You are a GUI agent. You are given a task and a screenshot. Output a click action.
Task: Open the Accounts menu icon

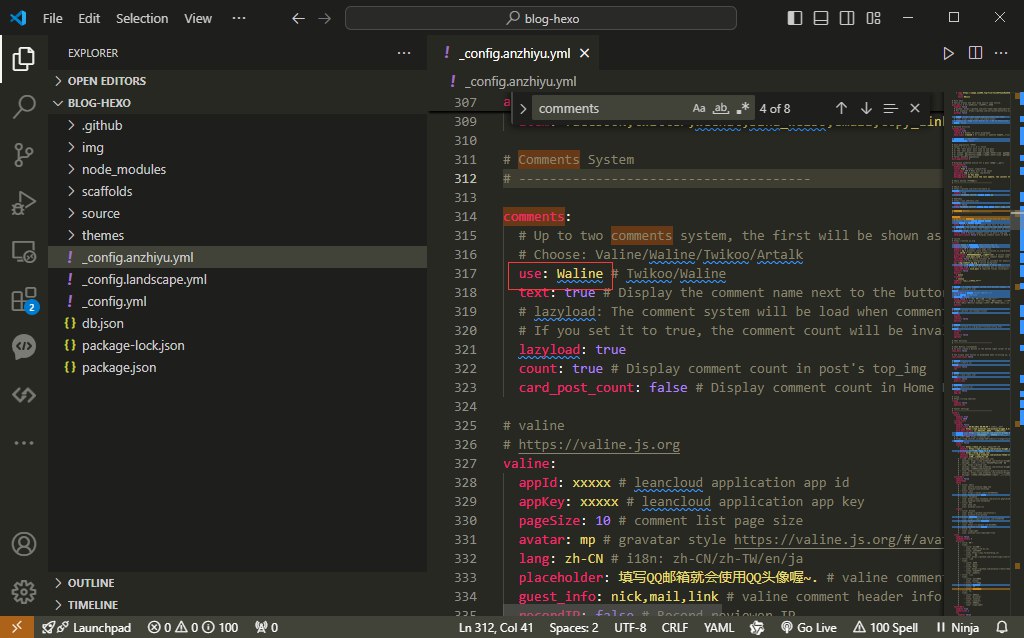23,545
